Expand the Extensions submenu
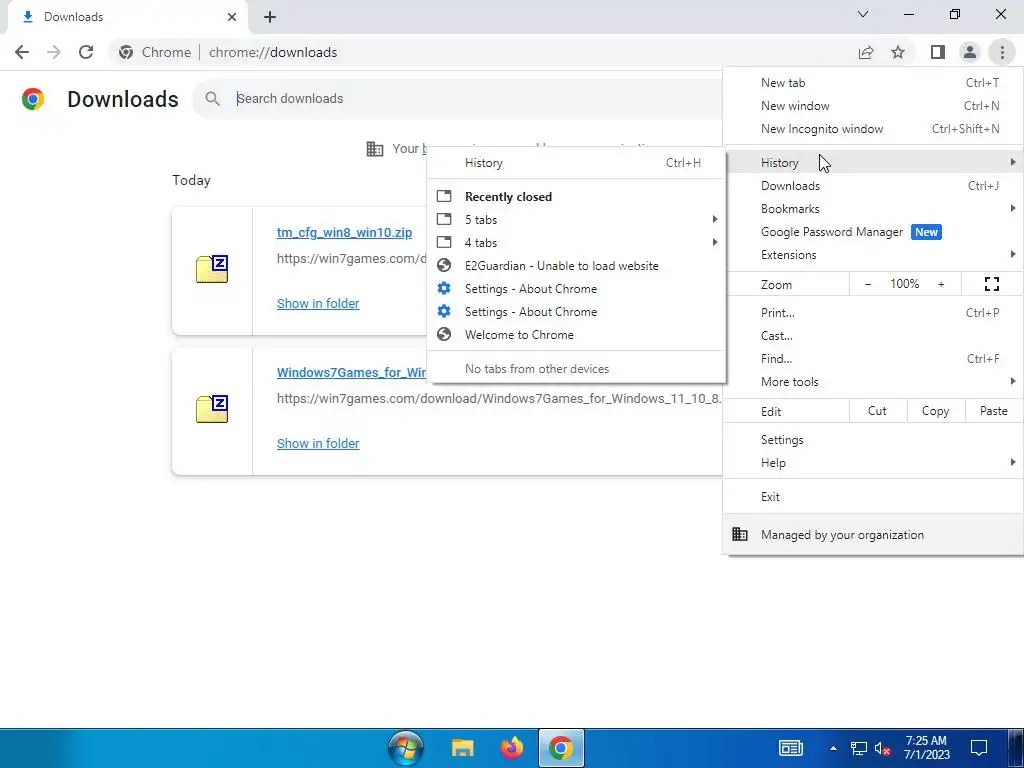Viewport: 1024px width, 768px height. pyautogui.click(x=873, y=255)
